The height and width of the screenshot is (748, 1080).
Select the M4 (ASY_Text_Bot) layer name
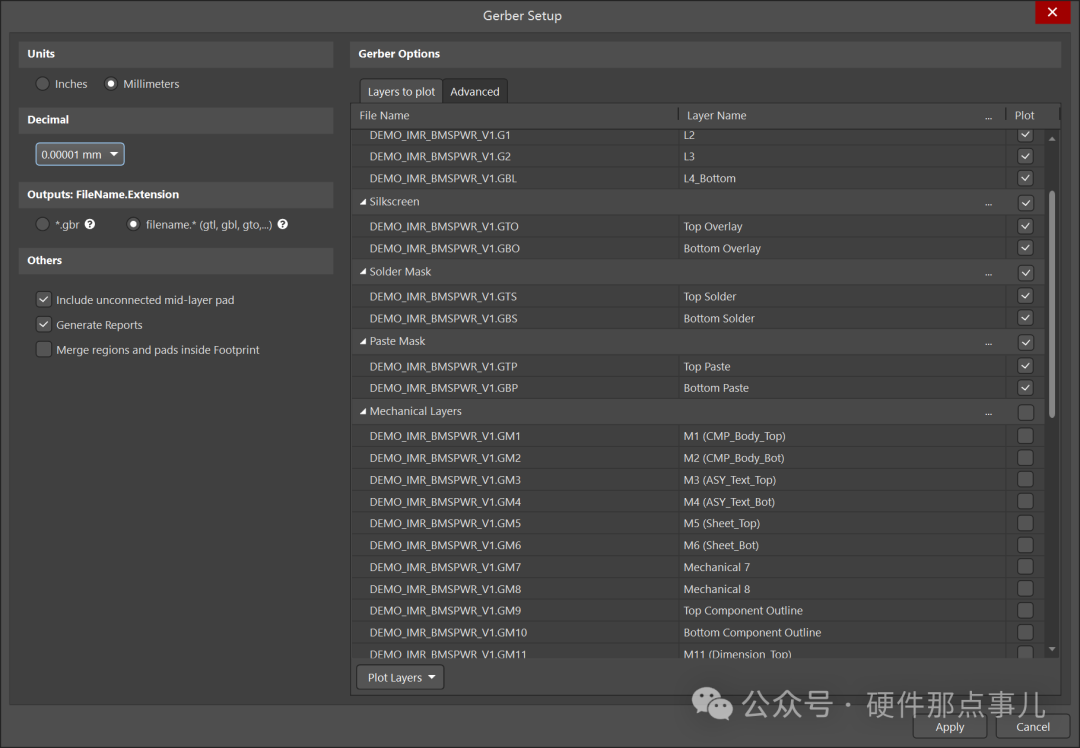tap(729, 502)
